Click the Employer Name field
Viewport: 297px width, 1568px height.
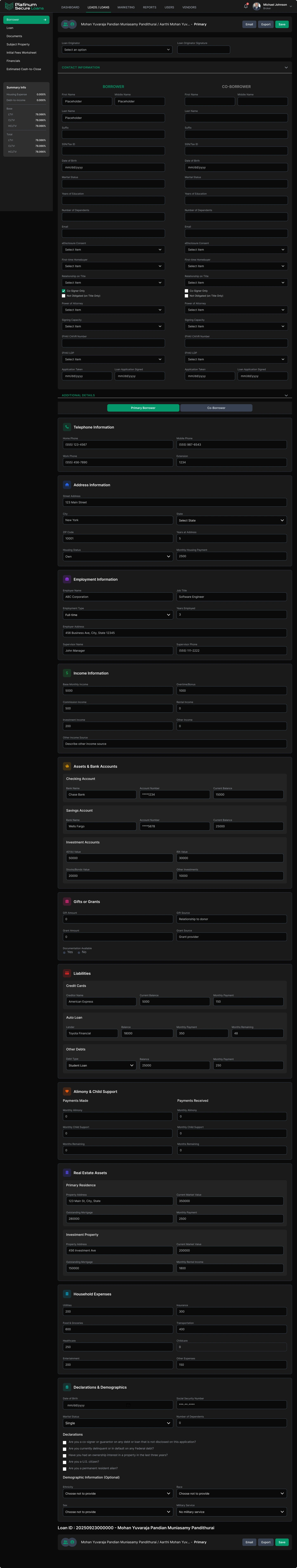(x=118, y=597)
